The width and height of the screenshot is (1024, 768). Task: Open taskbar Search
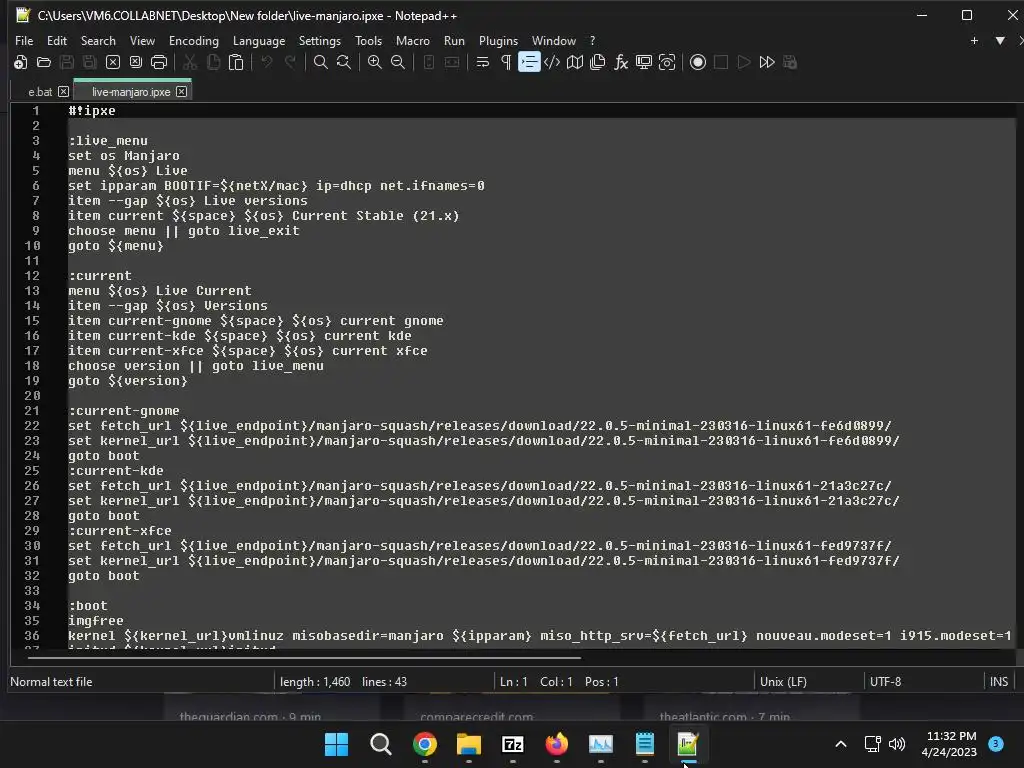pos(381,744)
